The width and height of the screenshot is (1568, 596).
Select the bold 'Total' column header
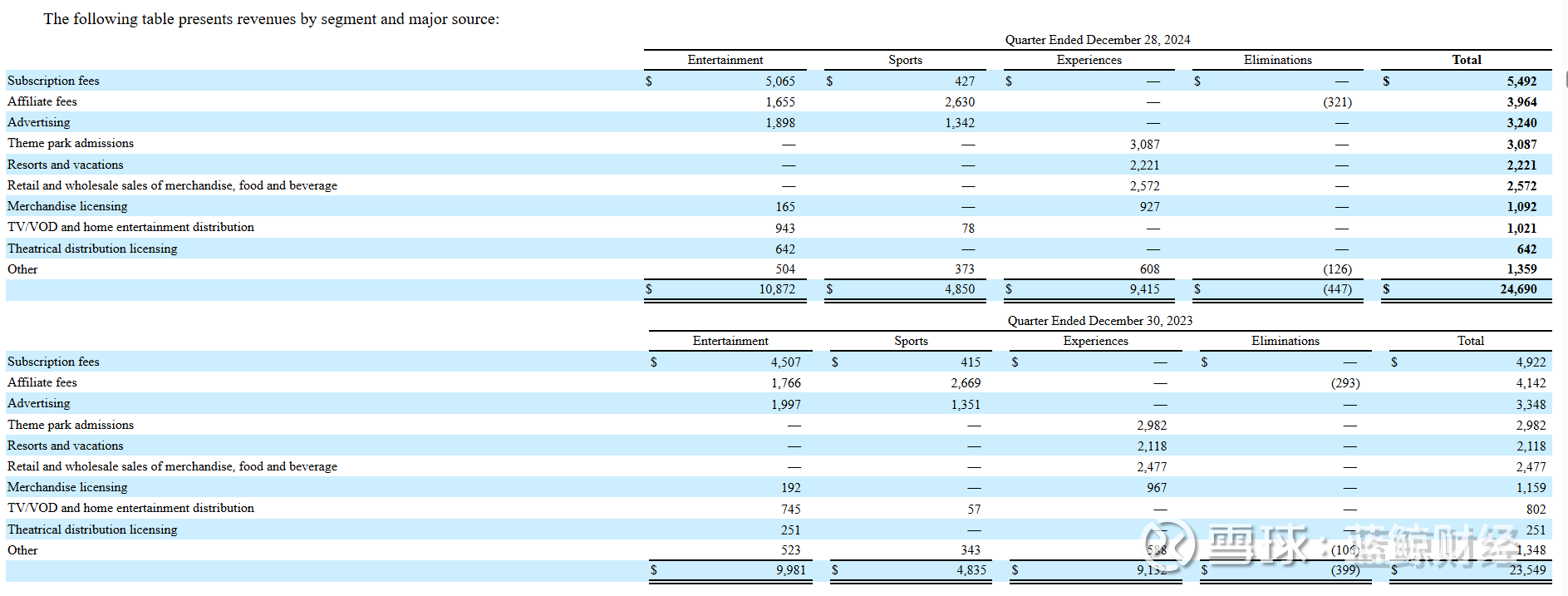(x=1466, y=60)
